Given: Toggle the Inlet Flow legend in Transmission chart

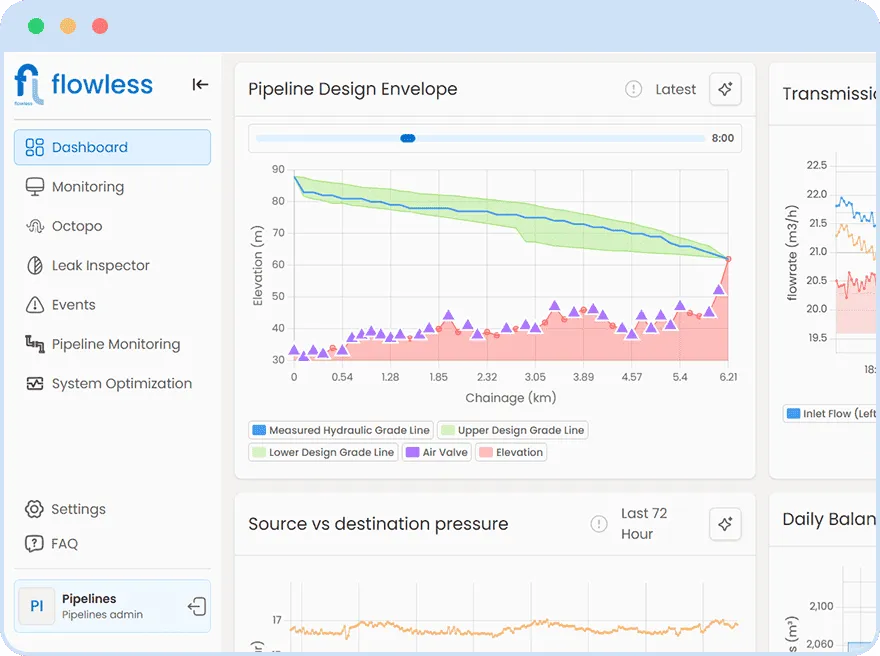Looking at the screenshot, I should (830, 413).
